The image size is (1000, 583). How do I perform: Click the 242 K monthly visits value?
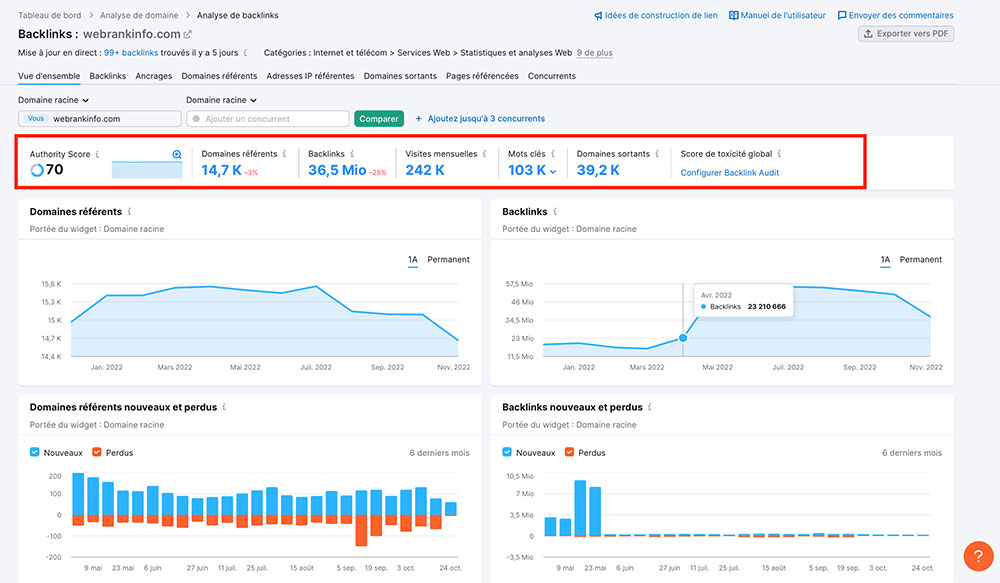pos(425,170)
